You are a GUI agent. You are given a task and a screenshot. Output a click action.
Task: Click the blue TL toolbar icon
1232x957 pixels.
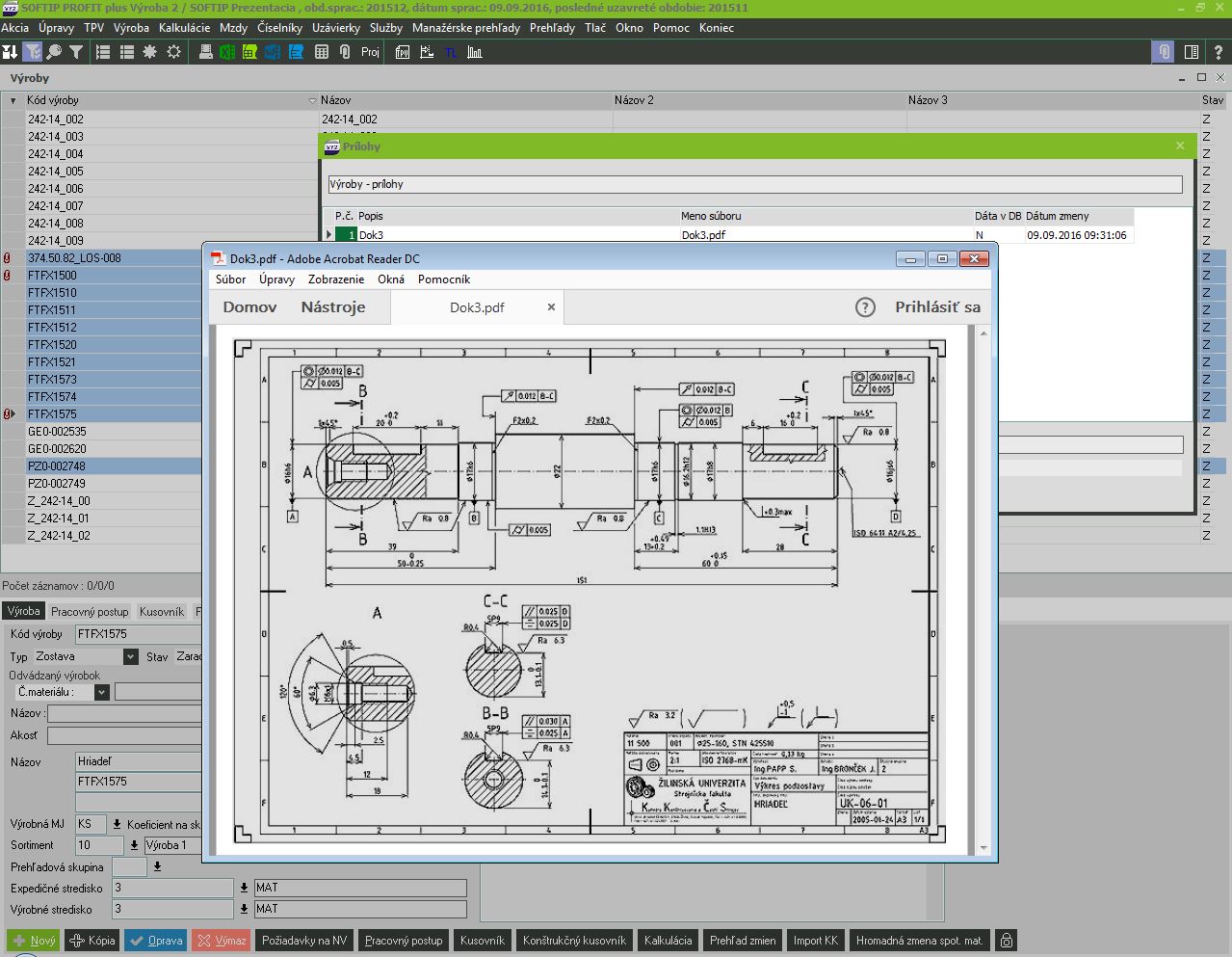451,52
